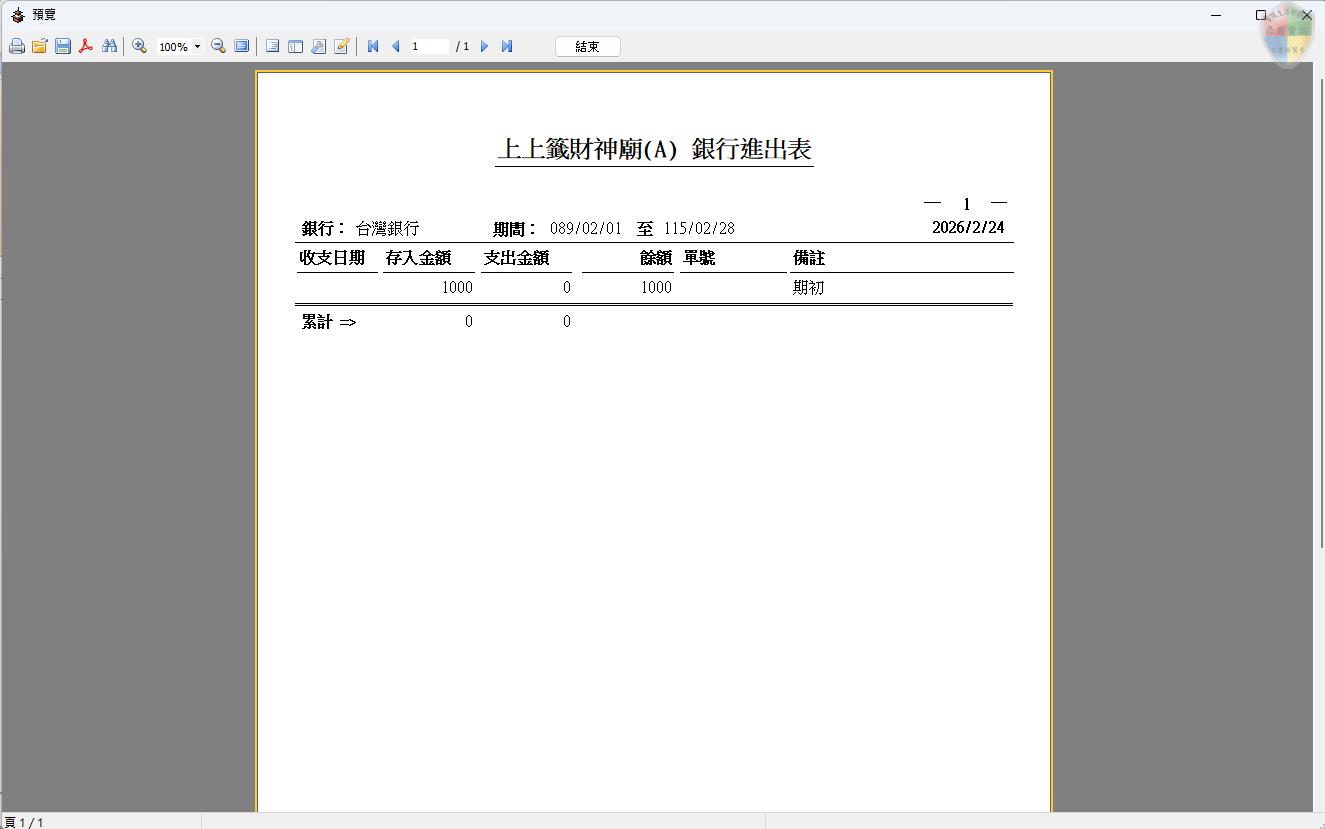Image resolution: width=1325 pixels, height=829 pixels.
Task: Open a report file with folder icon
Action: 40,46
